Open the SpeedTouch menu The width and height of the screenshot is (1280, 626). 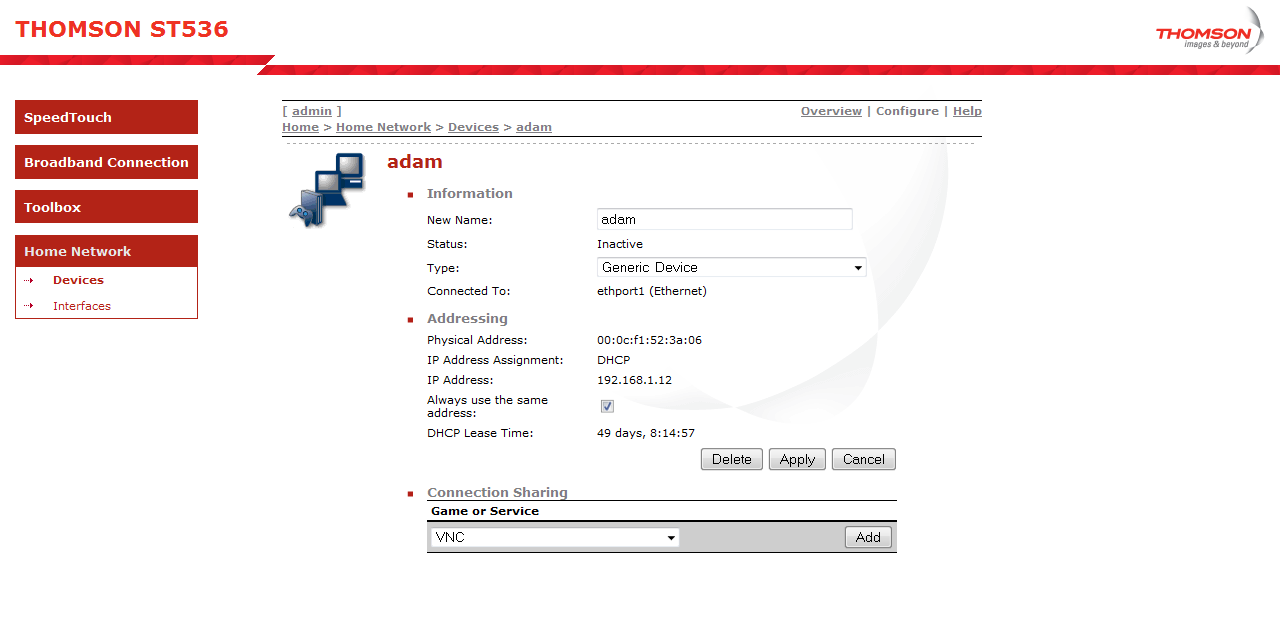click(x=106, y=117)
